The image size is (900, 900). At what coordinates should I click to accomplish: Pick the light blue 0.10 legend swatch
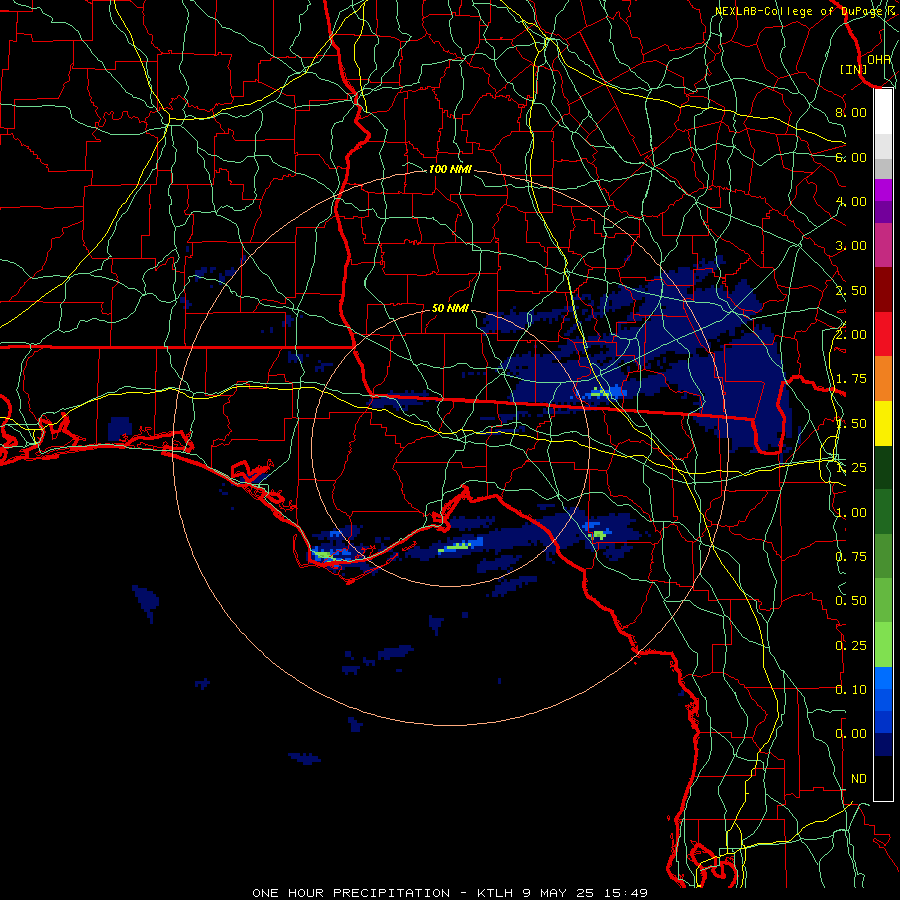(883, 678)
